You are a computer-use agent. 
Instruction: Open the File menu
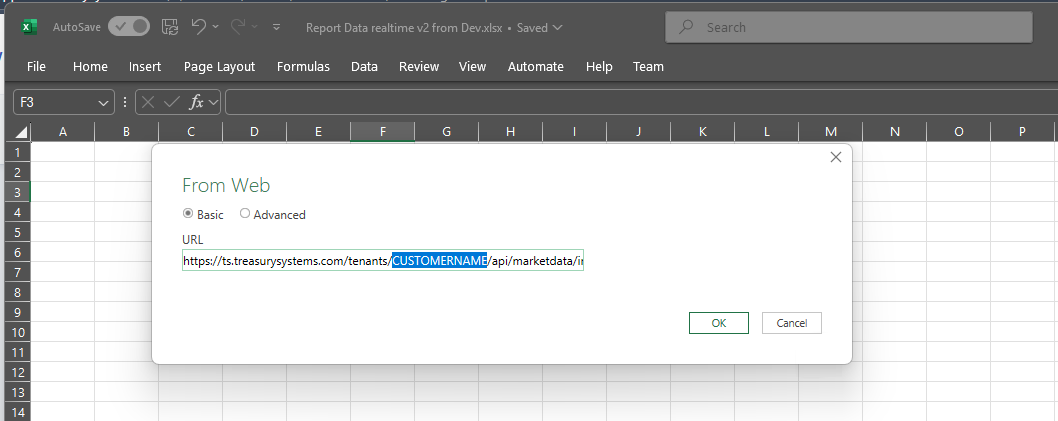pos(36,66)
